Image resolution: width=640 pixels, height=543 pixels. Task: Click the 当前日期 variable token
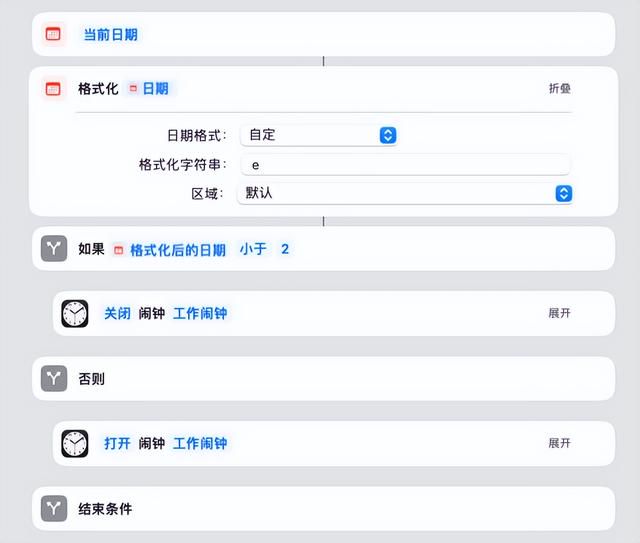click(110, 35)
